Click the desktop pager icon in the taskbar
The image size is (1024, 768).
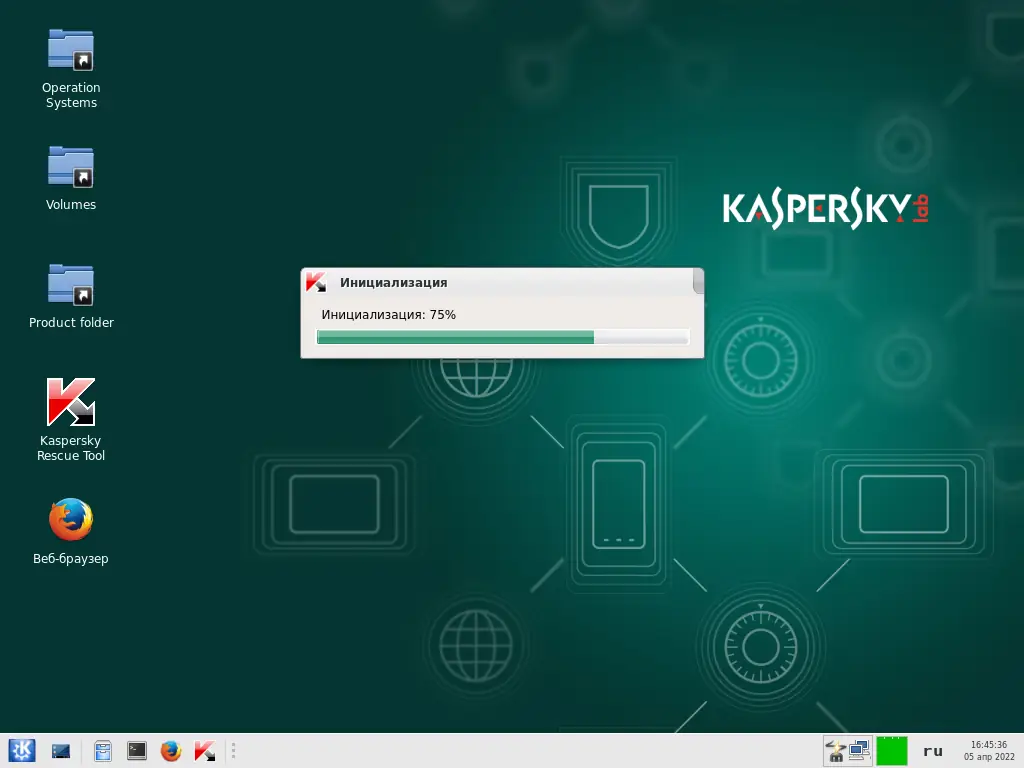[60, 751]
